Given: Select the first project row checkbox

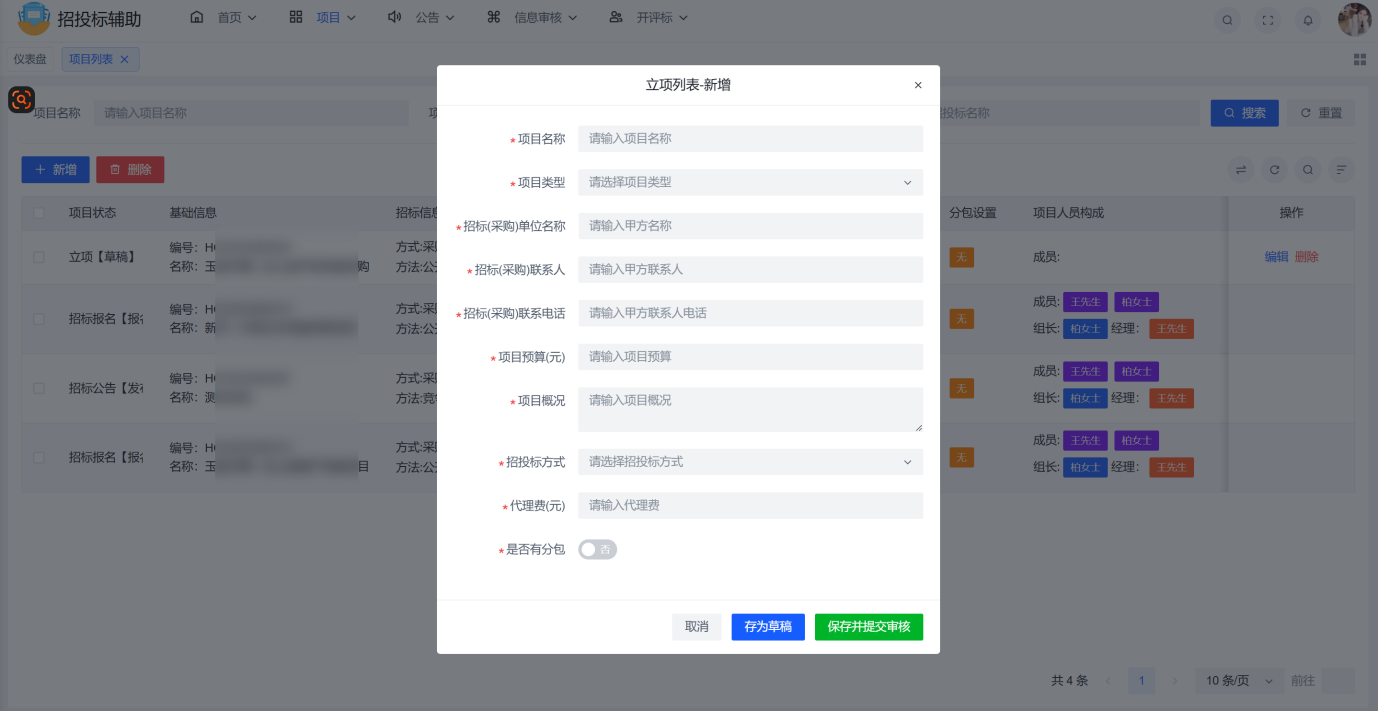Looking at the screenshot, I should (x=37, y=257).
